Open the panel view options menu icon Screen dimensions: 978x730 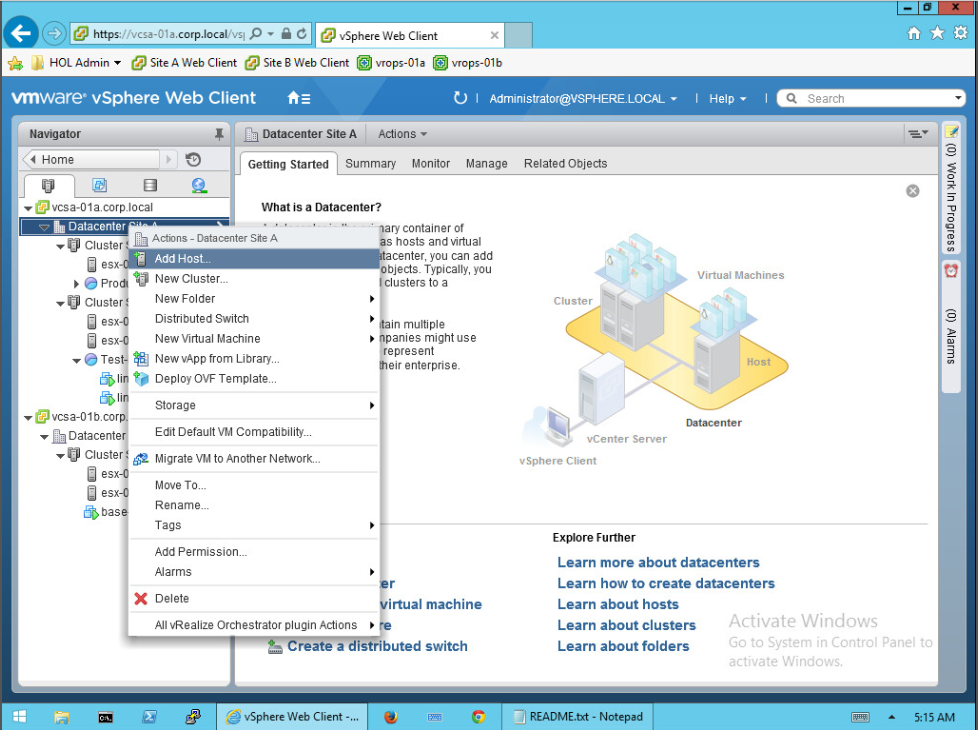click(x=917, y=134)
